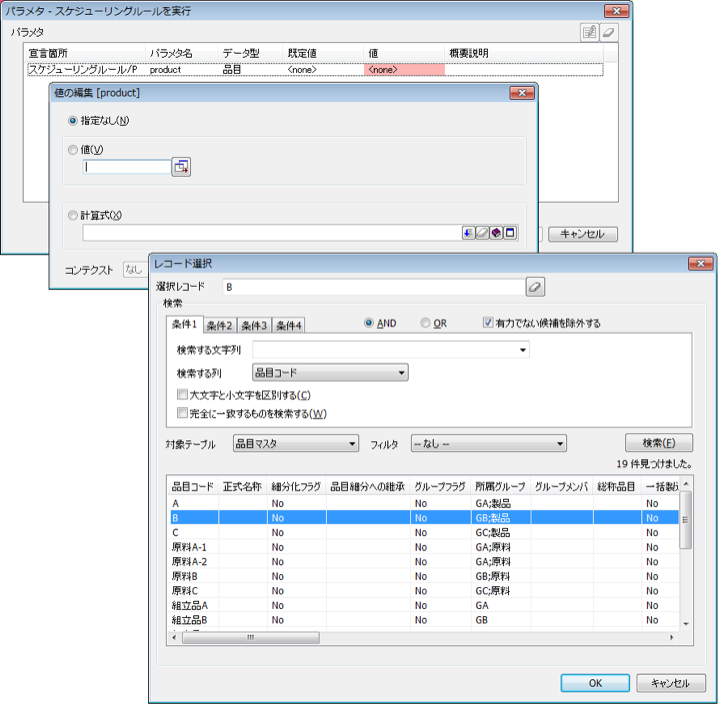This screenshot has height=707, width=720.
Task: Click the eraser icon beside 選択レコード field
Action: coord(535,287)
